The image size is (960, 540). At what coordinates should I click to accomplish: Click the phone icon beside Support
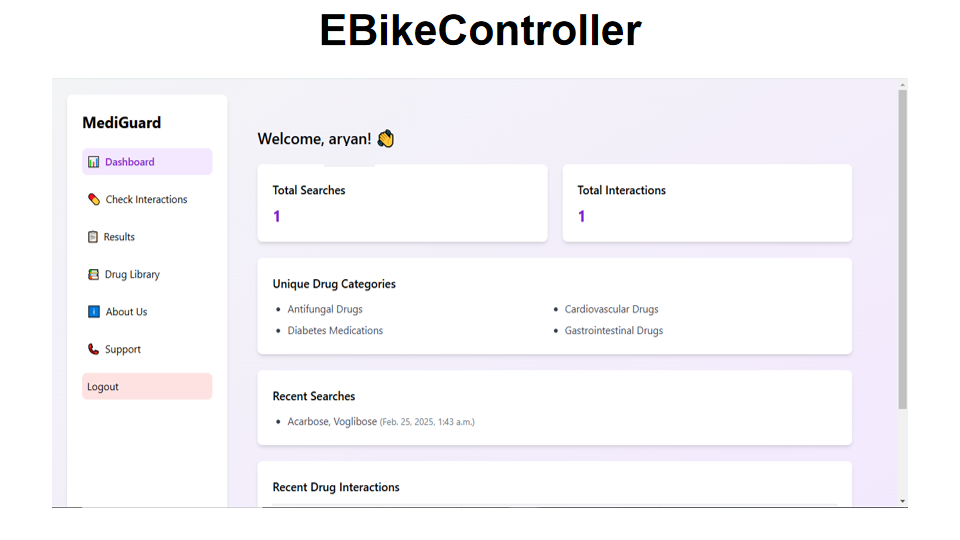click(93, 349)
